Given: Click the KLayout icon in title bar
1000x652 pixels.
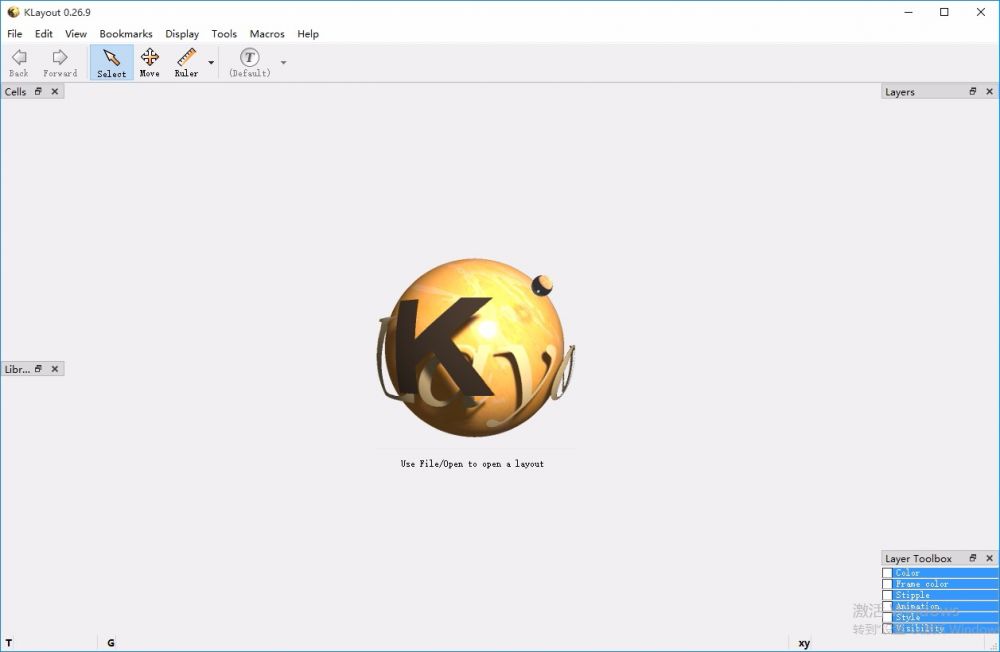Looking at the screenshot, I should 13,12.
